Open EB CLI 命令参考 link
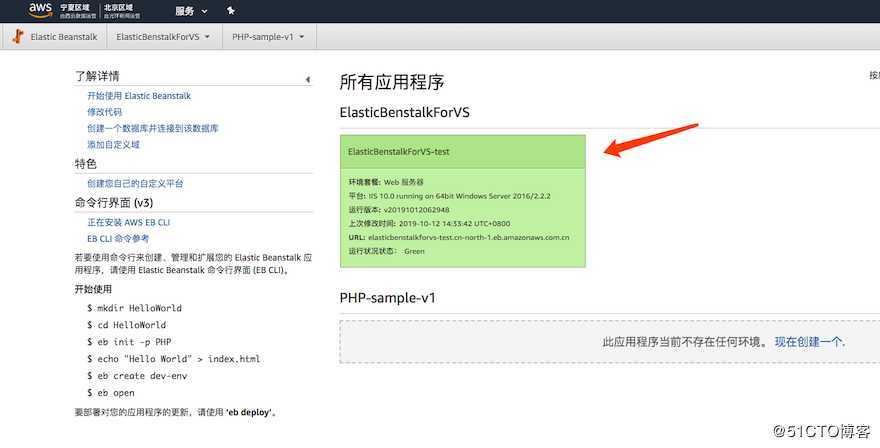 (118, 239)
